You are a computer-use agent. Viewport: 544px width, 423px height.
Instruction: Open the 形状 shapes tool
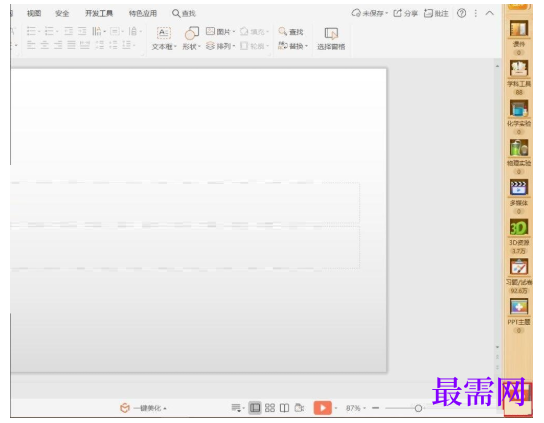tap(192, 34)
